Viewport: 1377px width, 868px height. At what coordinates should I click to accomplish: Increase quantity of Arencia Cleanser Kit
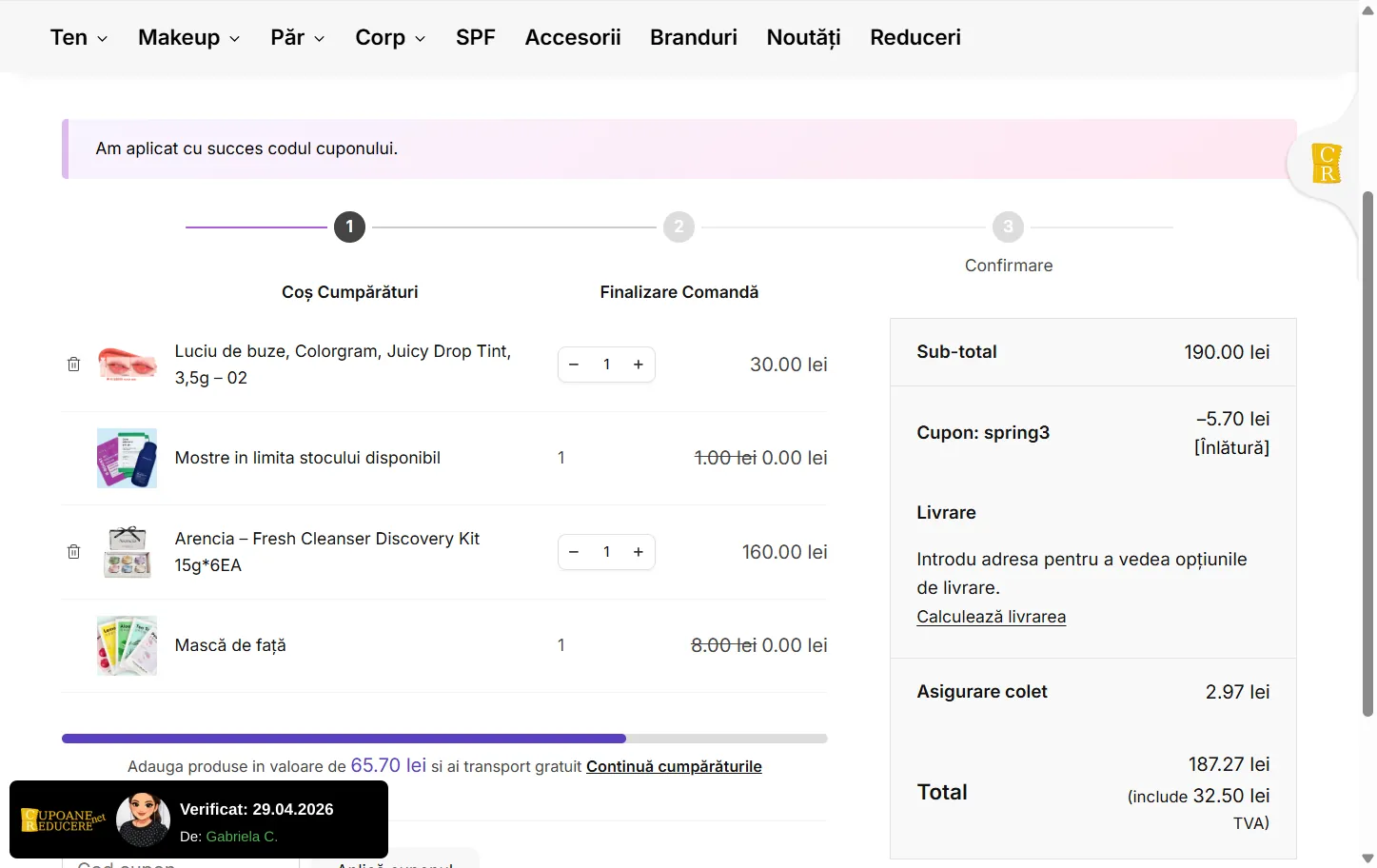coord(639,552)
